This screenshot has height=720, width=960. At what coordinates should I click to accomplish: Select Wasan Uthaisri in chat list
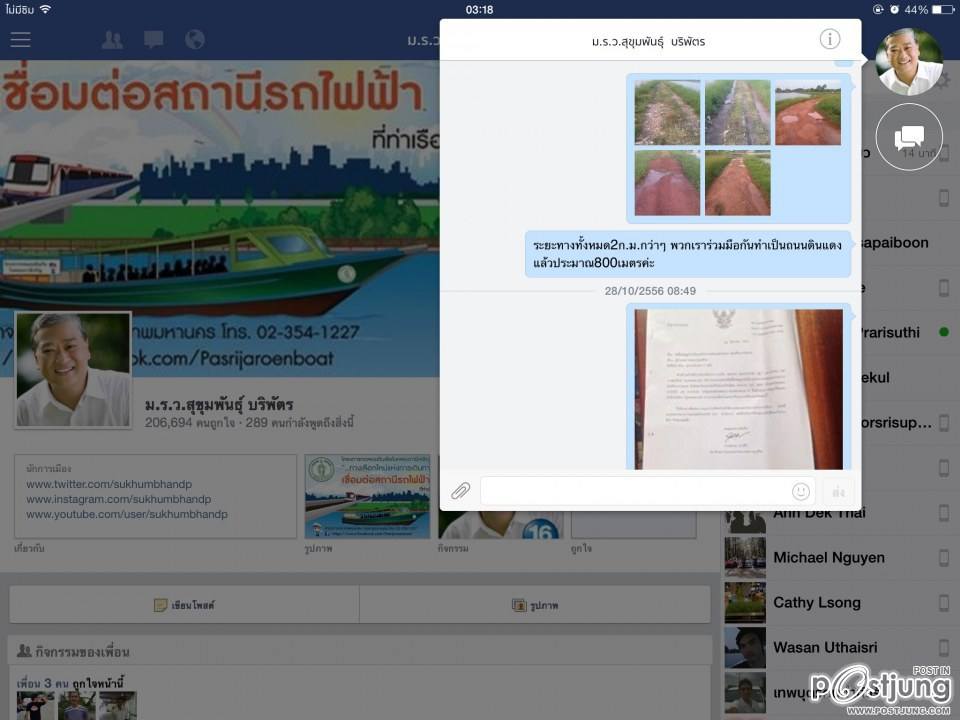tap(825, 647)
